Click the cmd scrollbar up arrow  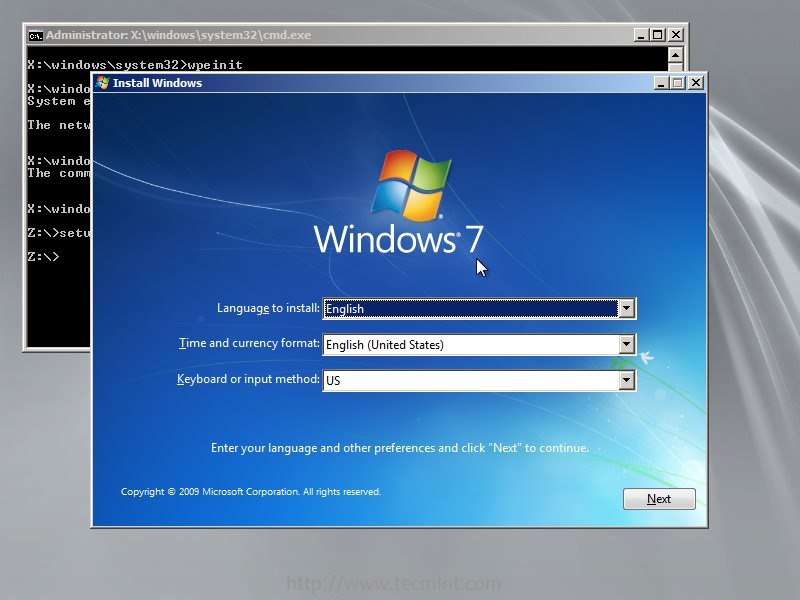[x=675, y=56]
